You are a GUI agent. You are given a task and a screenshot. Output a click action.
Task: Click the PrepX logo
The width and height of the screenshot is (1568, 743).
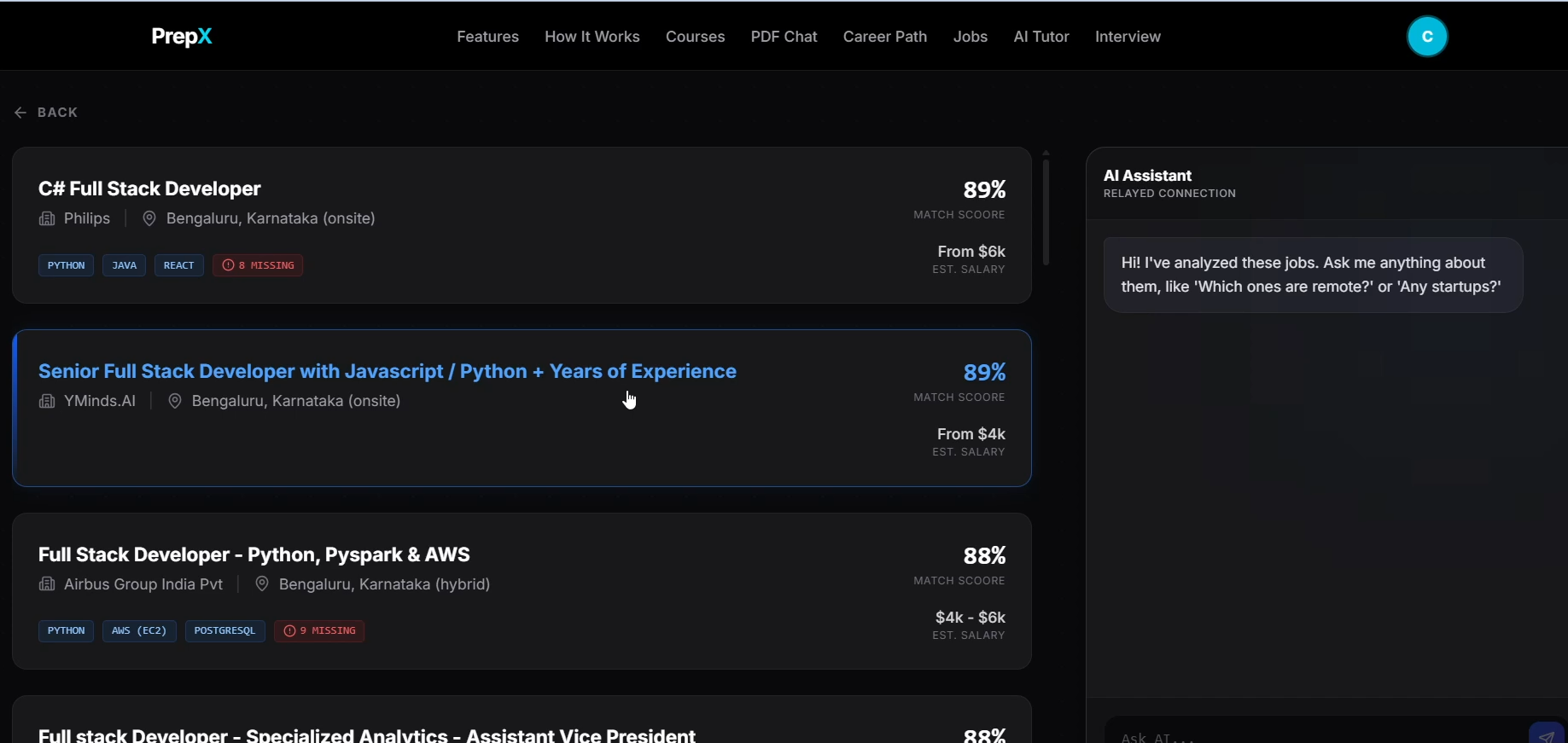click(181, 37)
